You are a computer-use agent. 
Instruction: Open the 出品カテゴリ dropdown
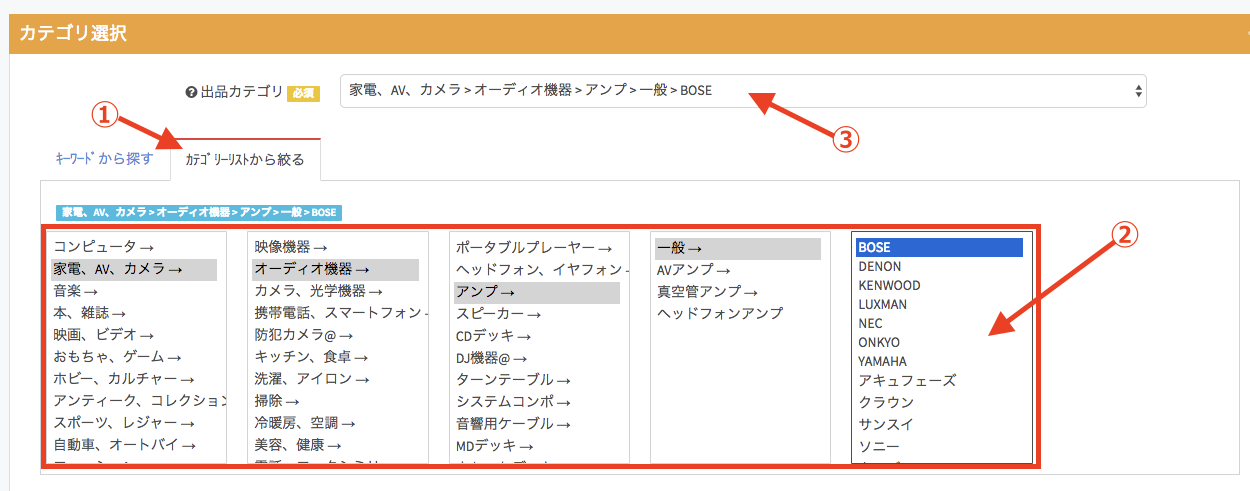742,90
